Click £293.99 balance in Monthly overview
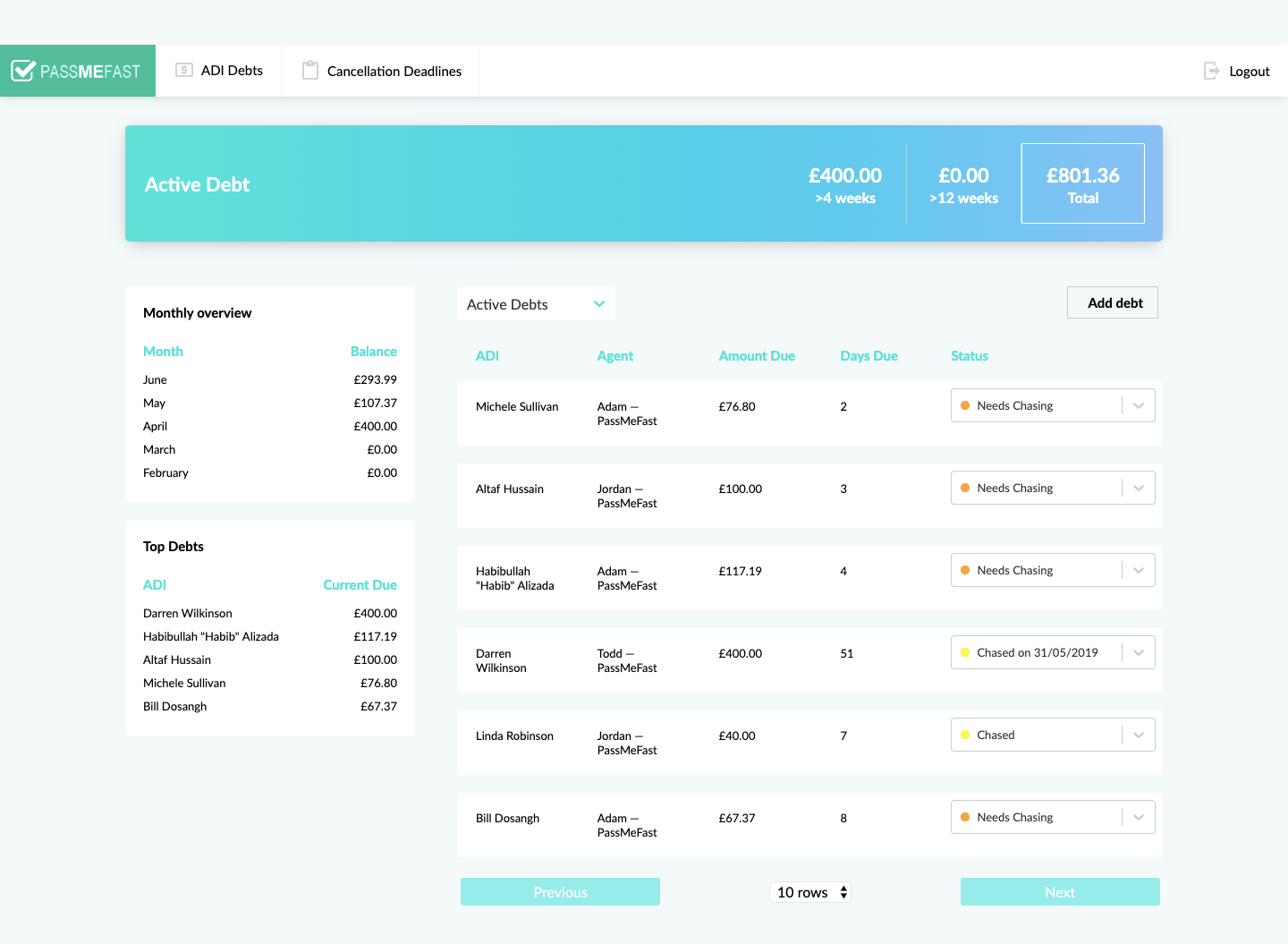This screenshot has height=944, width=1288. coord(376,379)
